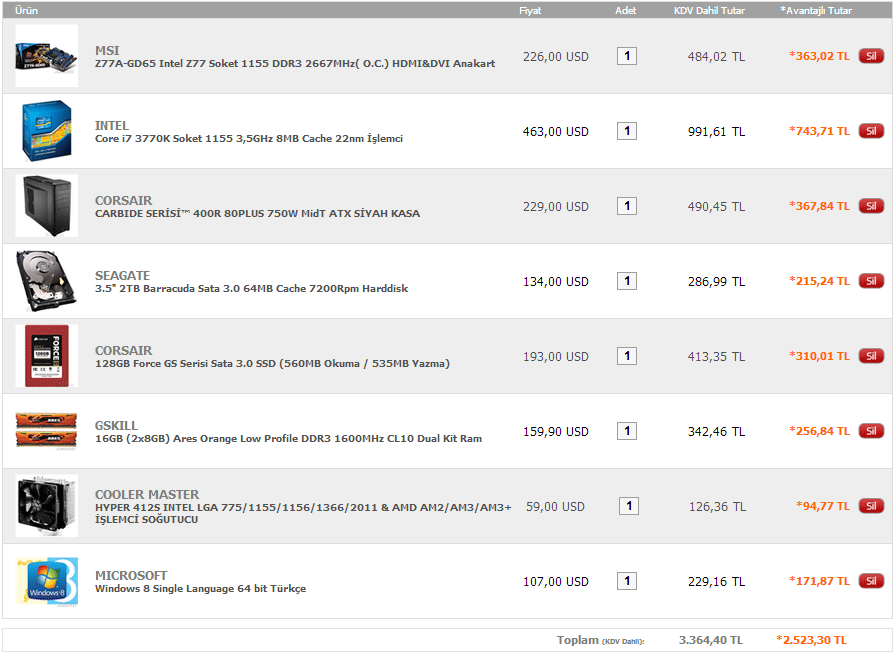
Task: Remove Microsoft Windows 8 from cart
Action: pyautogui.click(x=871, y=581)
